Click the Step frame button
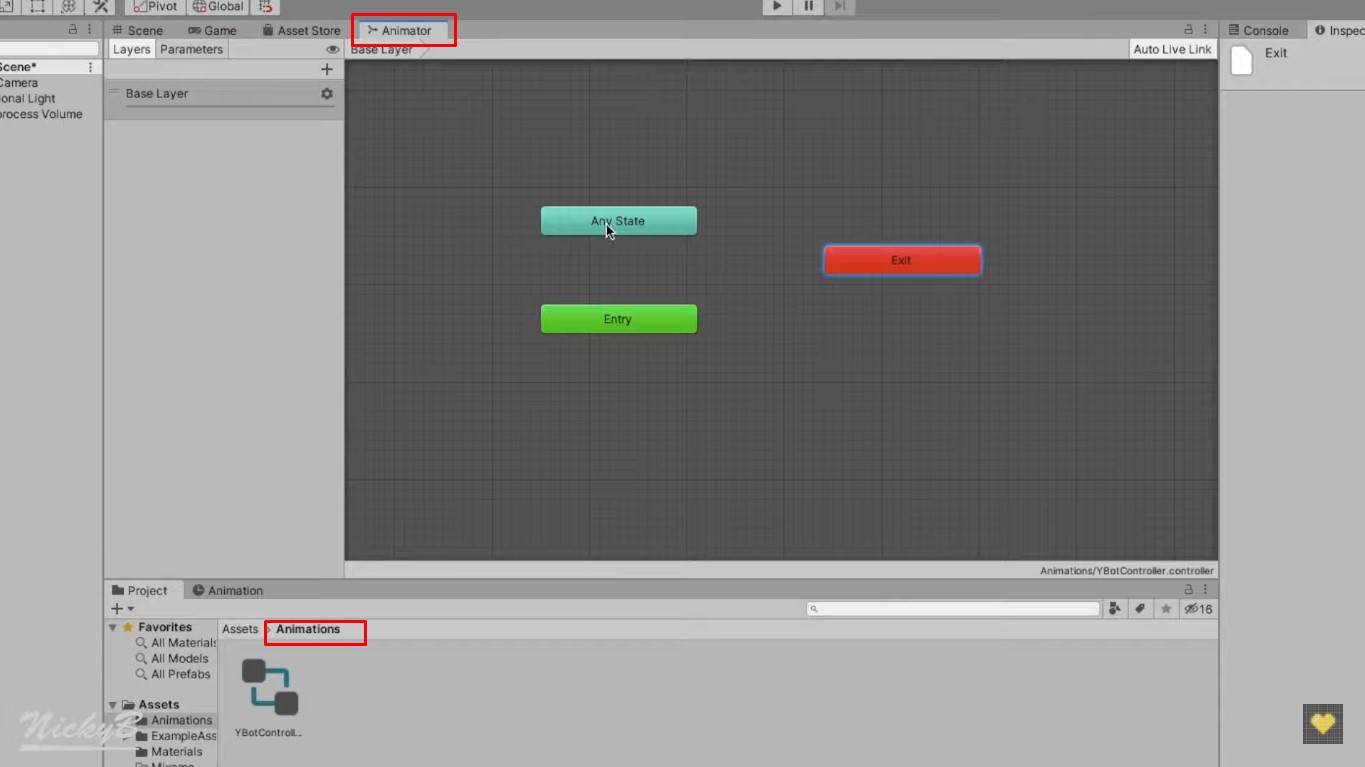 tap(840, 6)
